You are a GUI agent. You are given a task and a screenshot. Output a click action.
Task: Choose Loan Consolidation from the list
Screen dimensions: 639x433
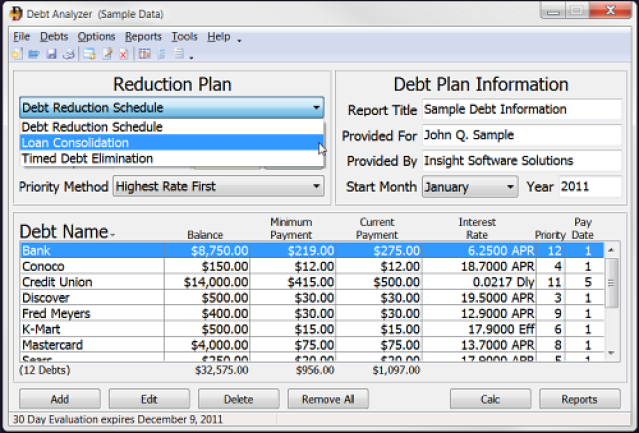click(172, 143)
